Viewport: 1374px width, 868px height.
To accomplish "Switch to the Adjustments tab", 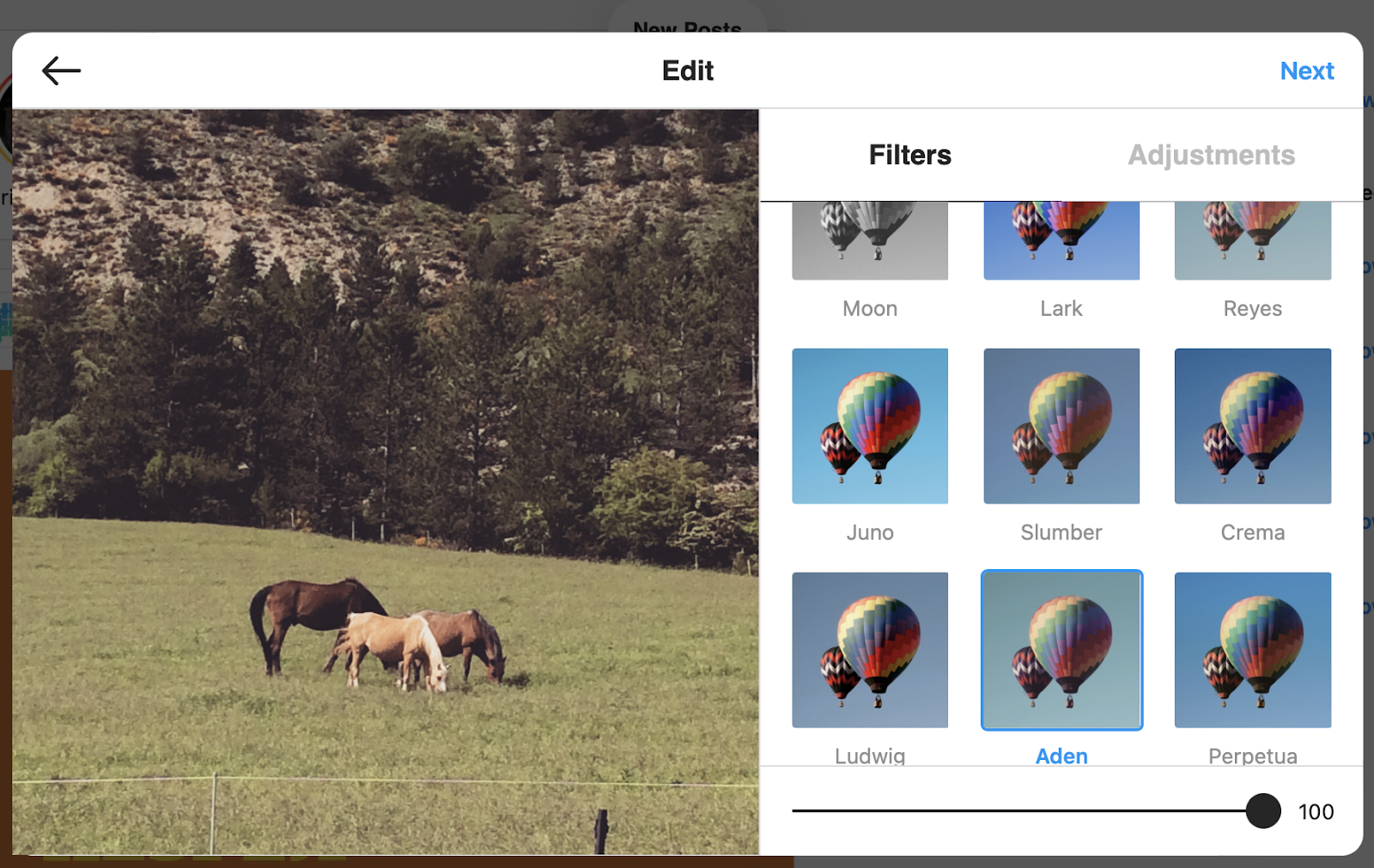I will point(1211,155).
